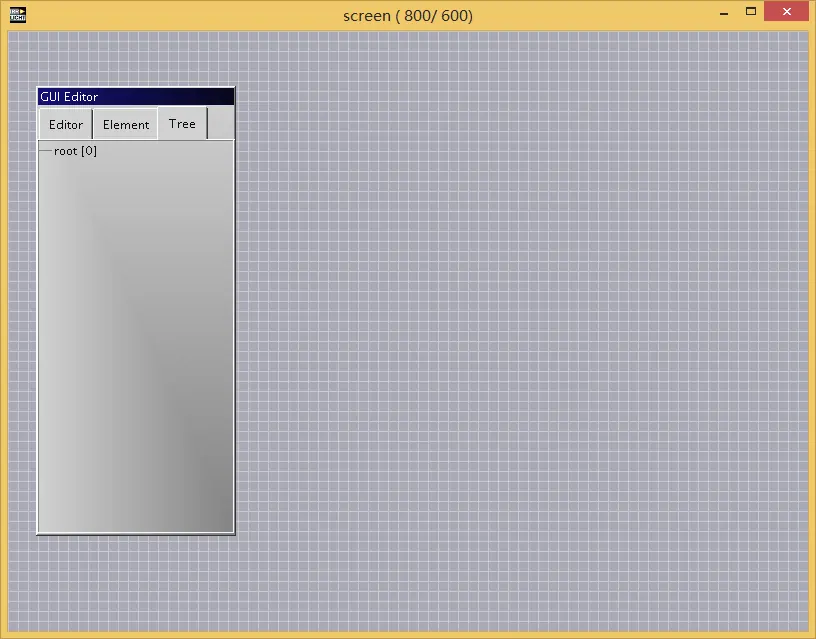This screenshot has width=816, height=639.
Task: Click the Irrlicht application icon in title bar
Action: coord(18,15)
